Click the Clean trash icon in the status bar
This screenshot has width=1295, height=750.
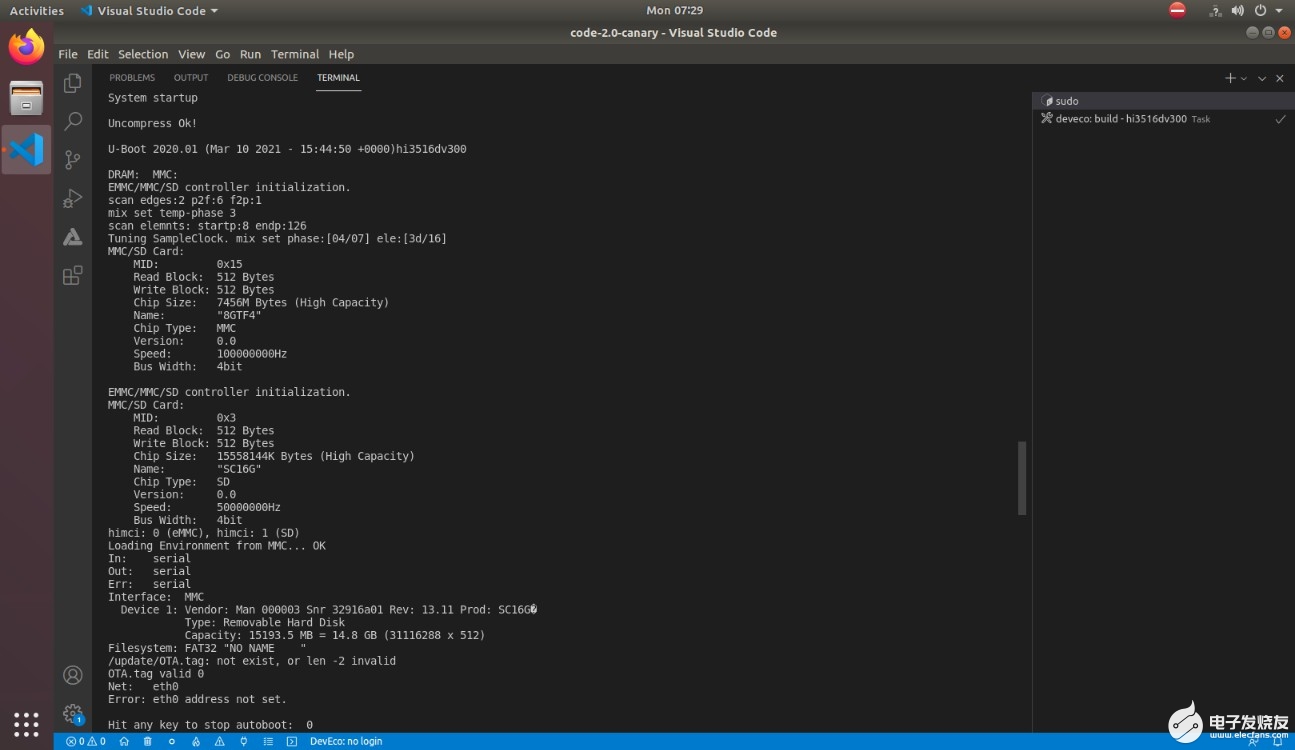click(x=148, y=741)
